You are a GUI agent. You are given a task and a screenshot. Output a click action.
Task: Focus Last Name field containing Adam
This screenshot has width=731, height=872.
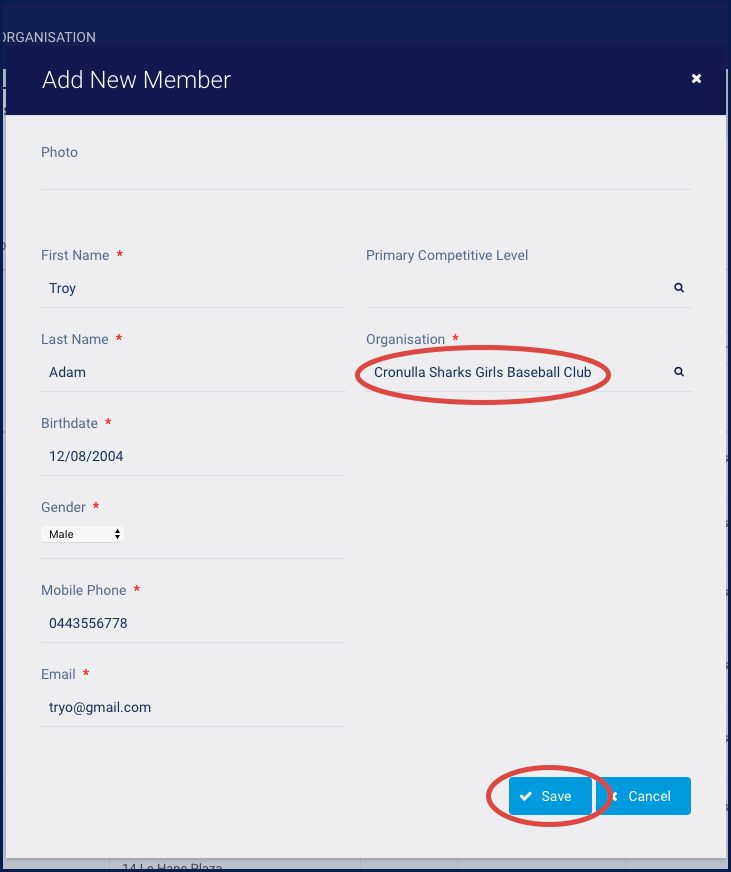pos(192,372)
